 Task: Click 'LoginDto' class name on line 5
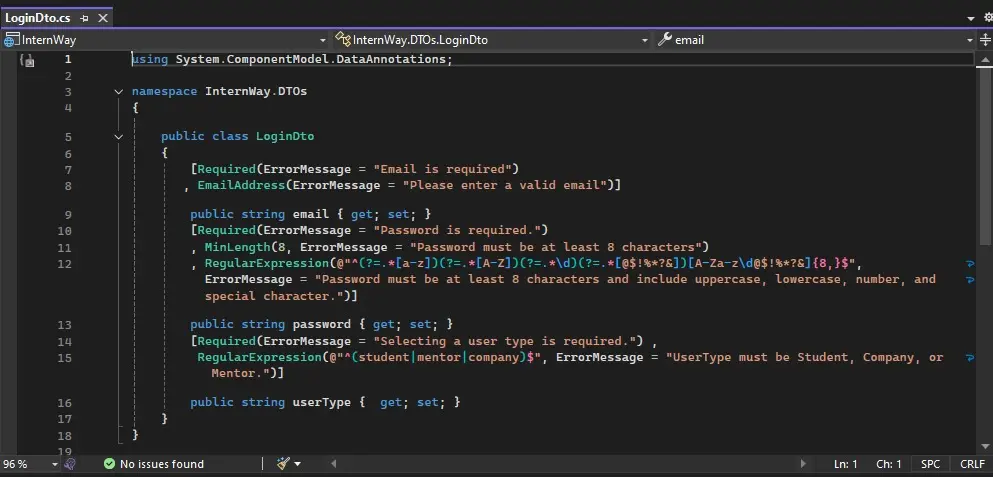(285, 136)
